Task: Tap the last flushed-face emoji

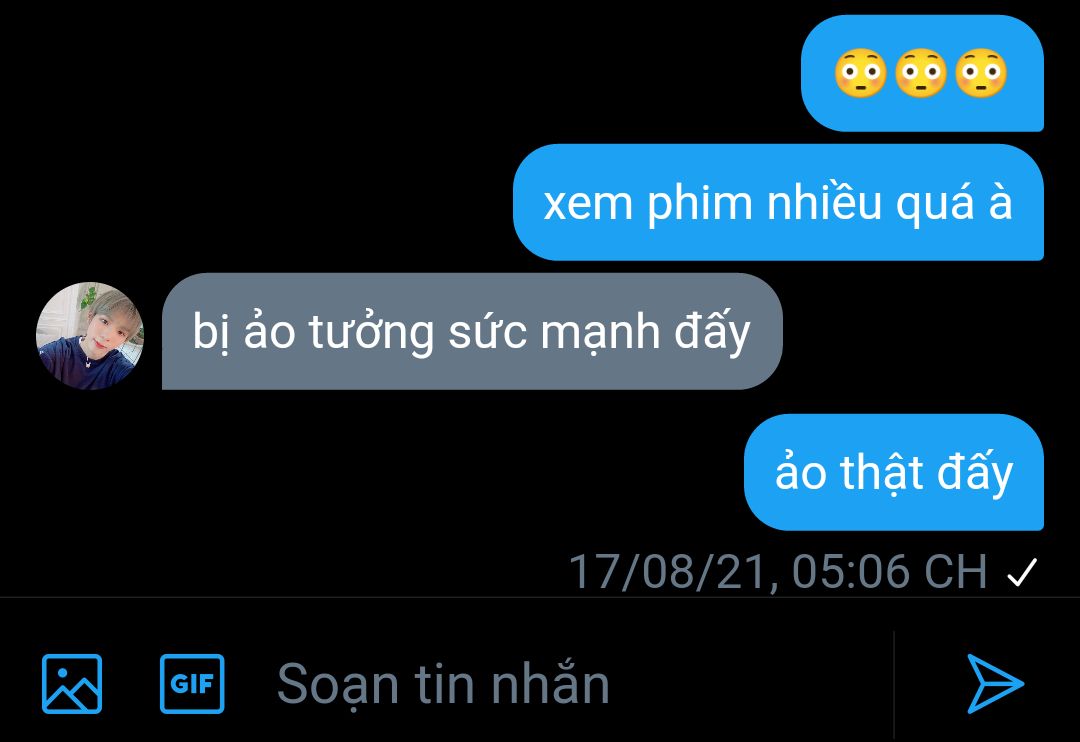Action: click(982, 73)
